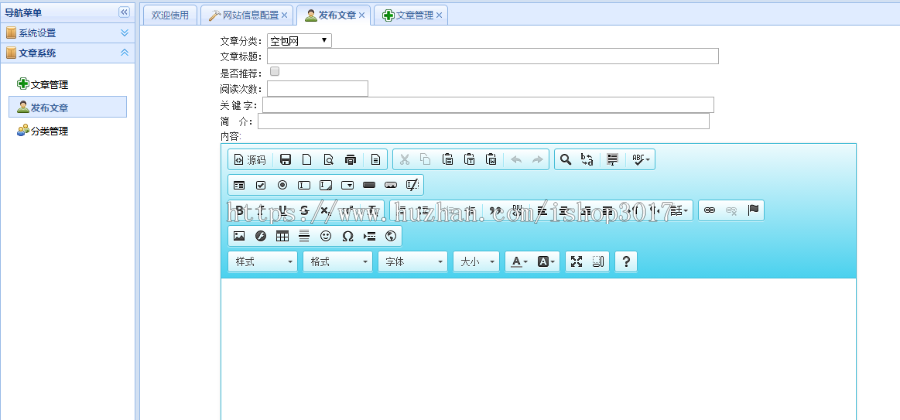Switch to the 网站信息配置 tab

[x=245, y=15]
